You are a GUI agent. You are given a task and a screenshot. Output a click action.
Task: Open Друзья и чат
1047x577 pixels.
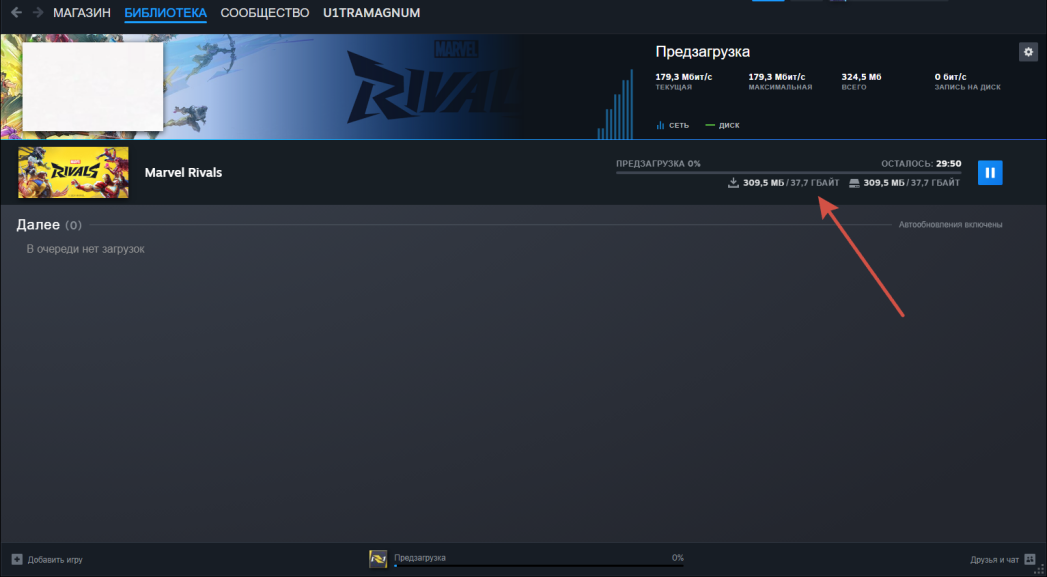click(1003, 560)
